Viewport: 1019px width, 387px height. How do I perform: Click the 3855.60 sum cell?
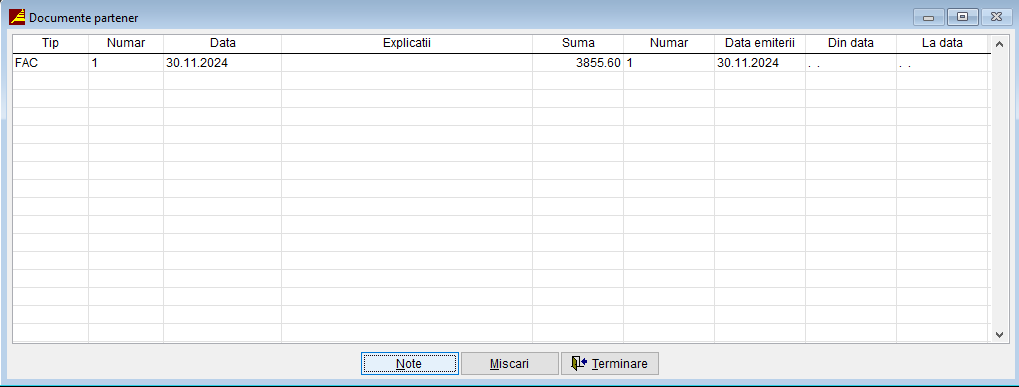click(578, 63)
